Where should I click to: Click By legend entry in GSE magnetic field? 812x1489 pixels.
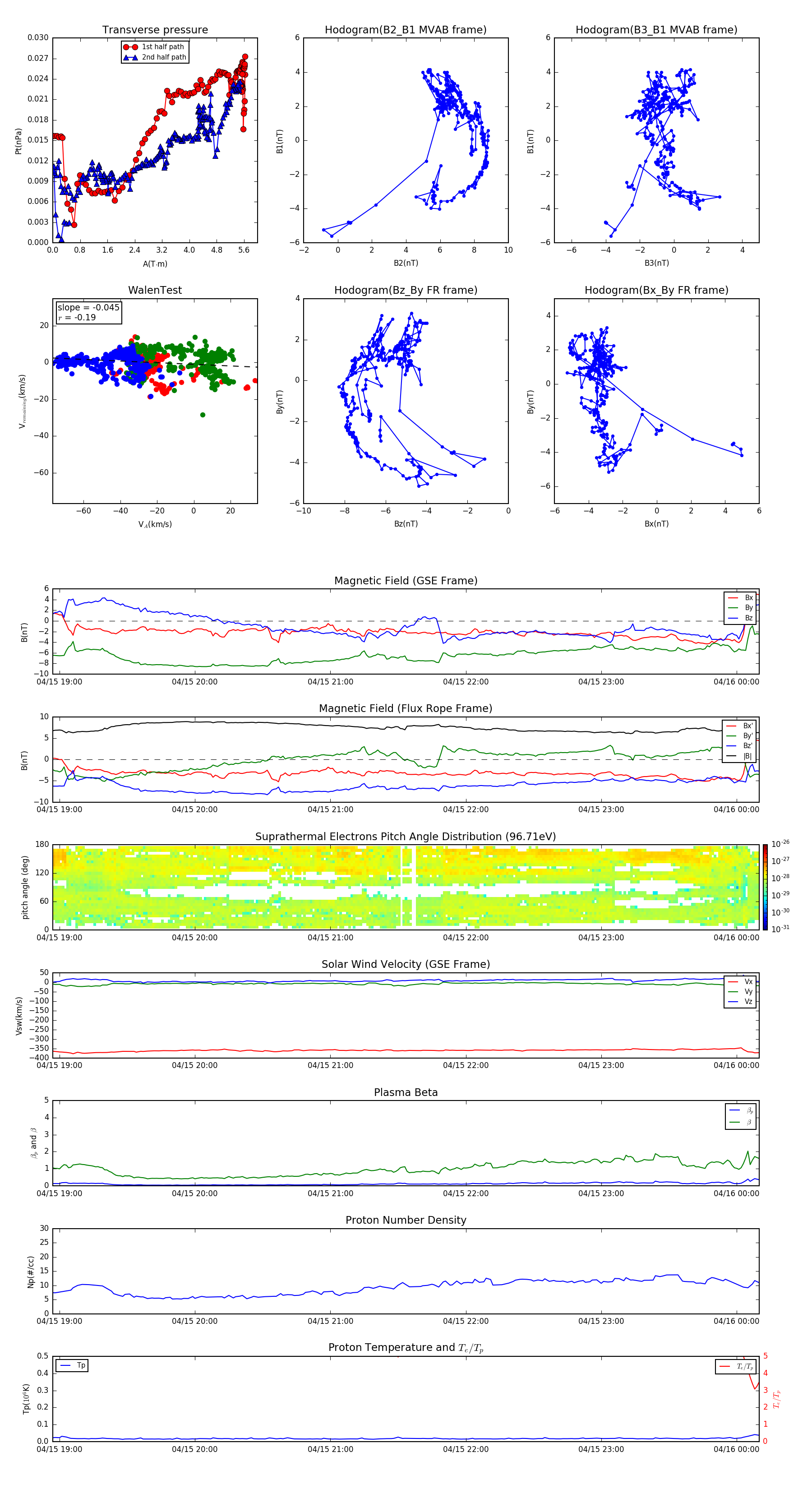pyautogui.click(x=740, y=607)
